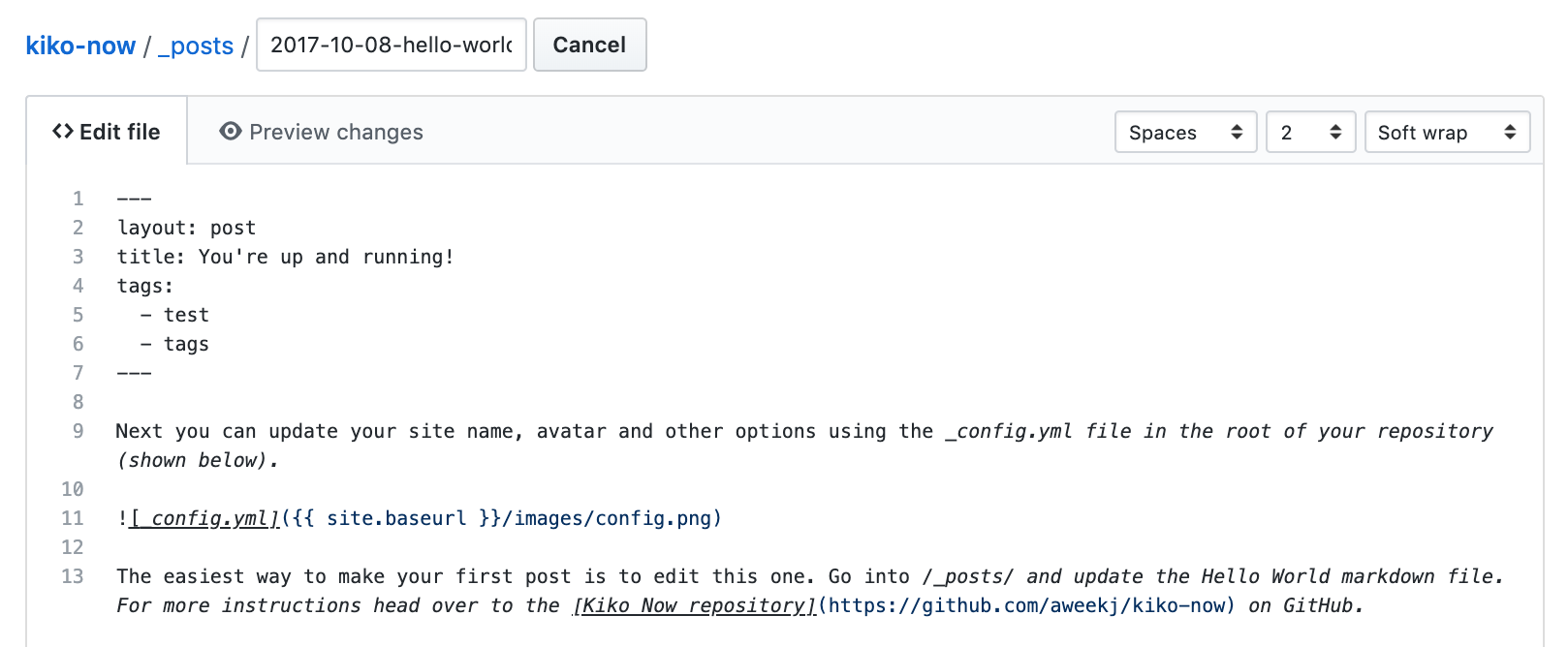This screenshot has width=1568, height=647.
Task: Open the _posts folder breadcrumb link
Action: pyautogui.click(x=196, y=46)
